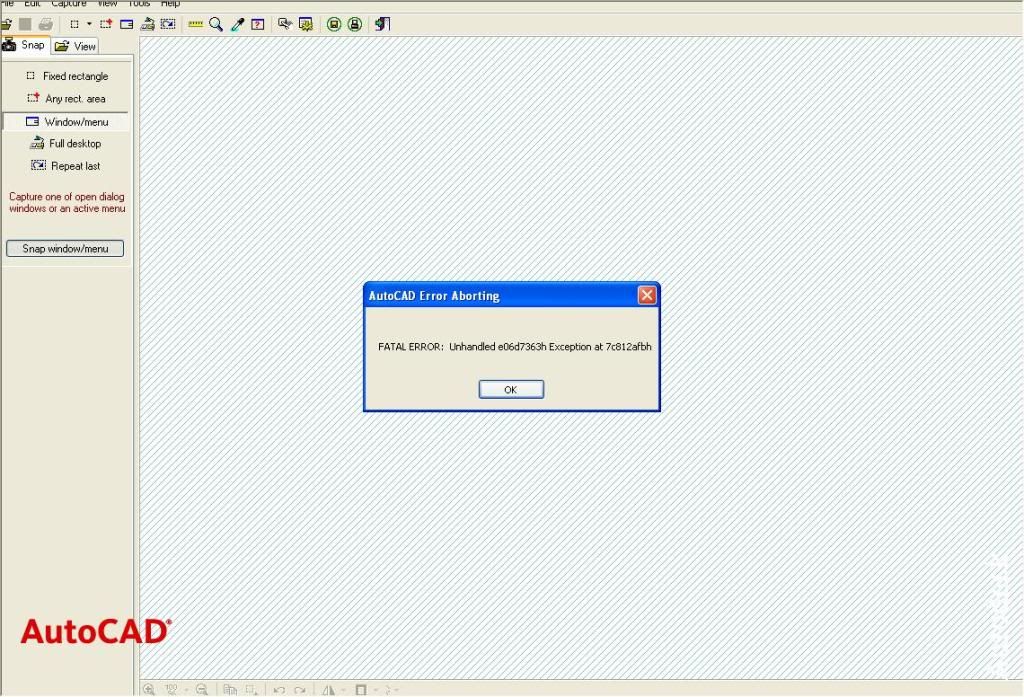
Task: Select the color picker eyedropper tool
Action: [237, 25]
